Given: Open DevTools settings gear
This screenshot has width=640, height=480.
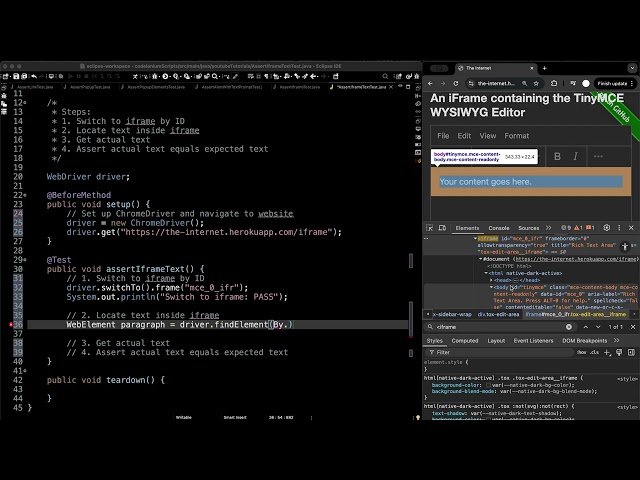Looking at the screenshot, I should [x=607, y=228].
